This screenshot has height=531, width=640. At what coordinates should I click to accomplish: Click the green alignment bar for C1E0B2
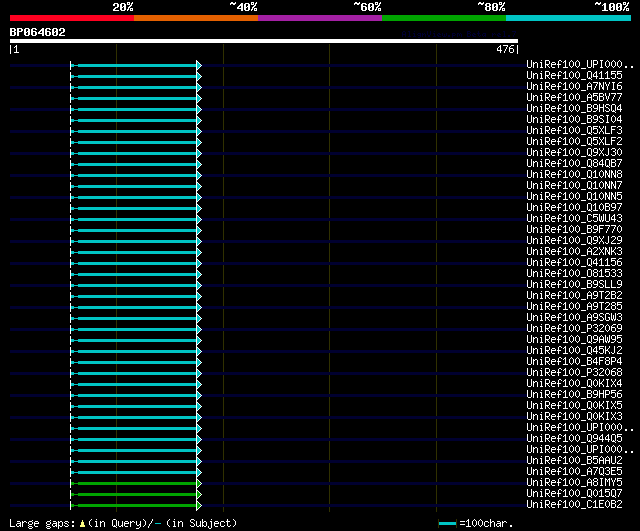[x=136, y=506]
